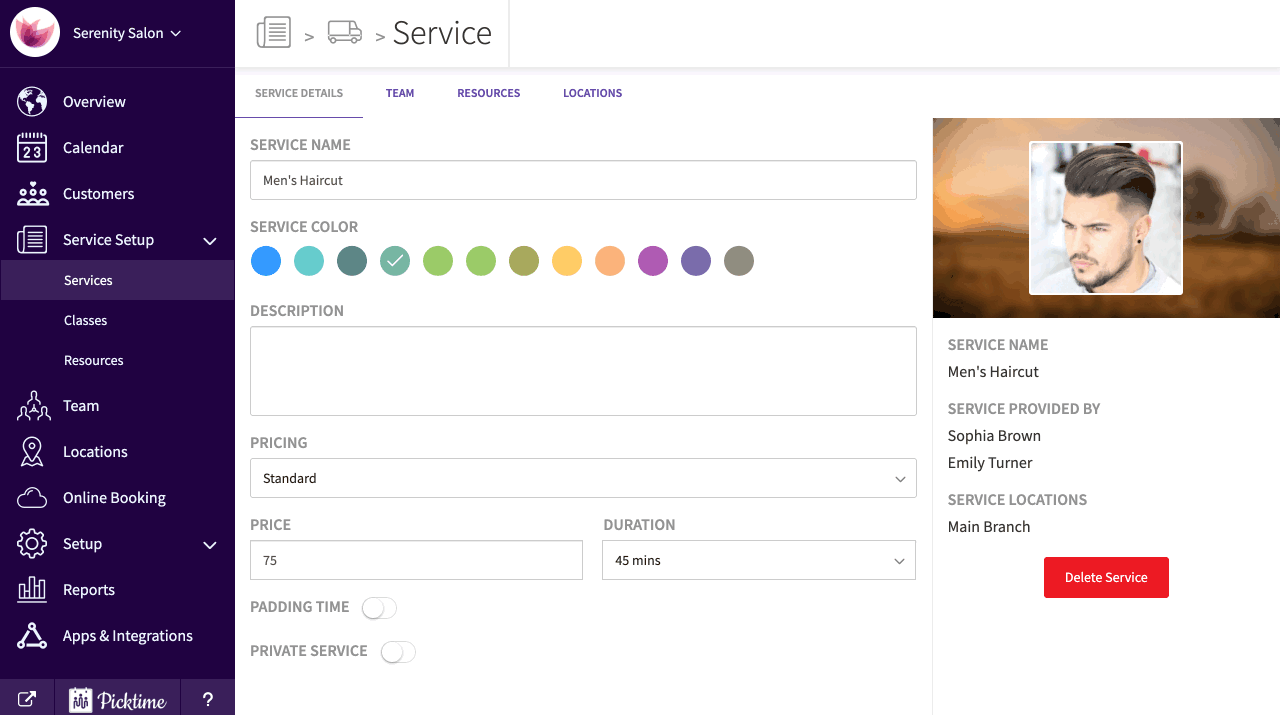This screenshot has height=715, width=1280.
Task: Click the help question mark icon
Action: coord(208,700)
